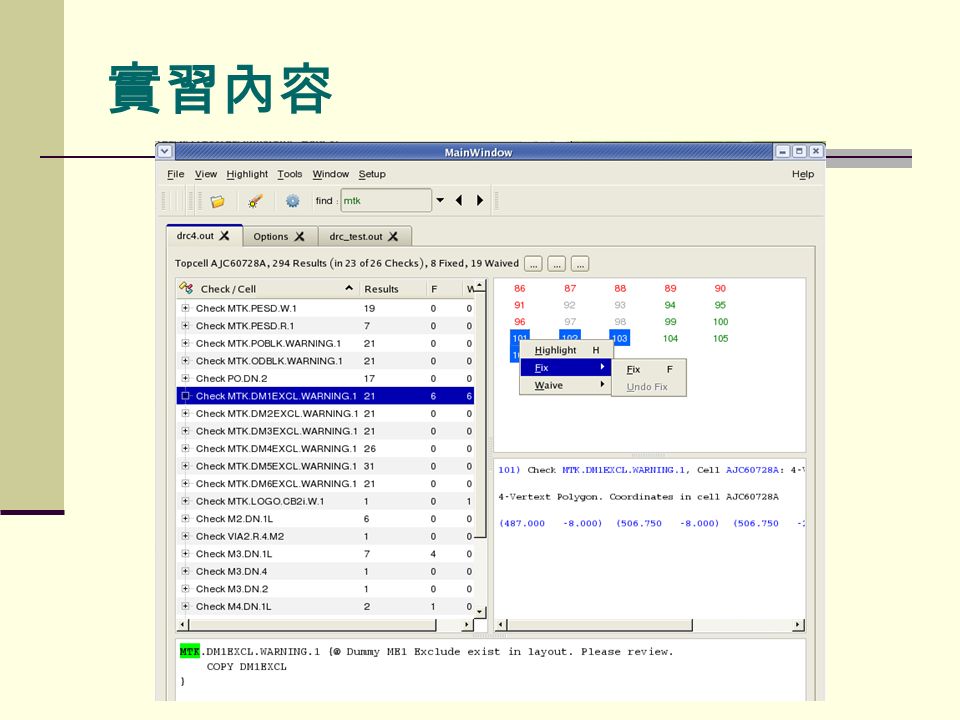The image size is (960, 720).
Task: Select result number 92
Action: [x=569, y=305]
